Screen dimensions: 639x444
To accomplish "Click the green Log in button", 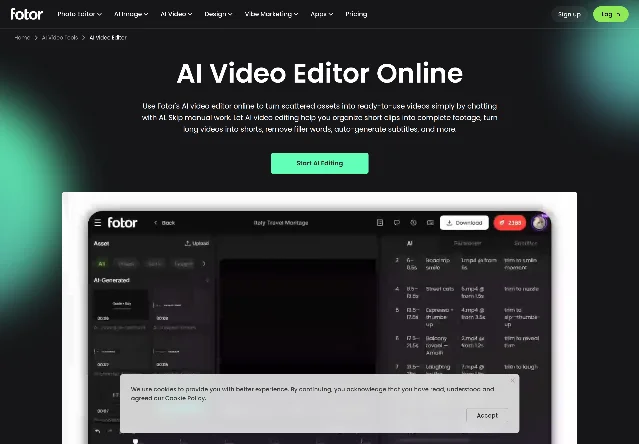I will 610,14.
